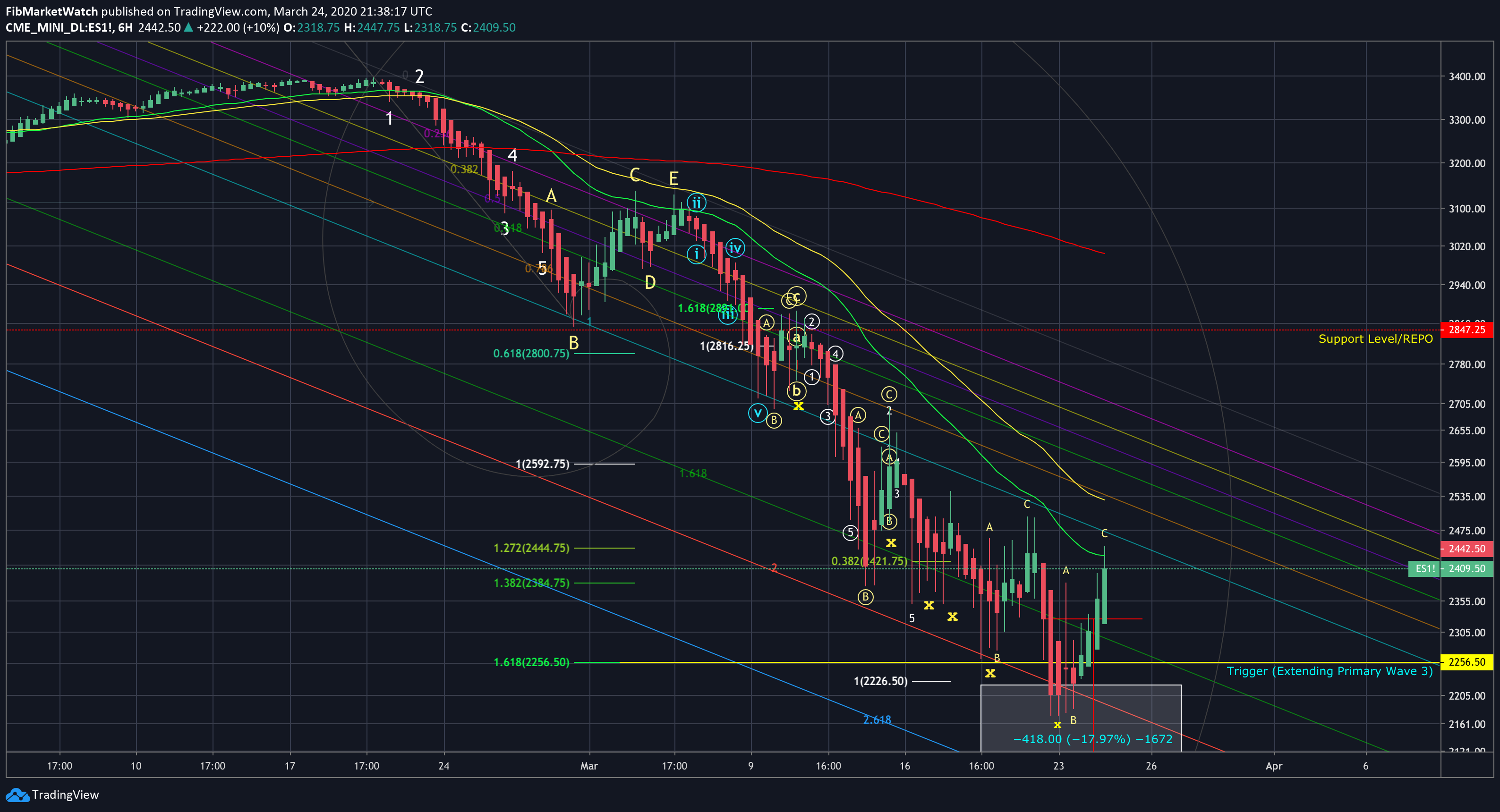Viewport: 1500px width, 812px height.
Task: Select 'Trigger (Extending Primary Wave 3)' label
Action: pos(1330,671)
